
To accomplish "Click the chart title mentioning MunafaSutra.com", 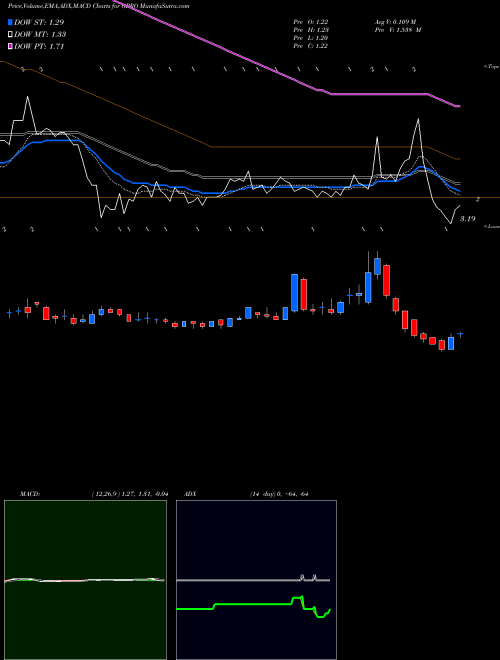I will click(x=98, y=6).
